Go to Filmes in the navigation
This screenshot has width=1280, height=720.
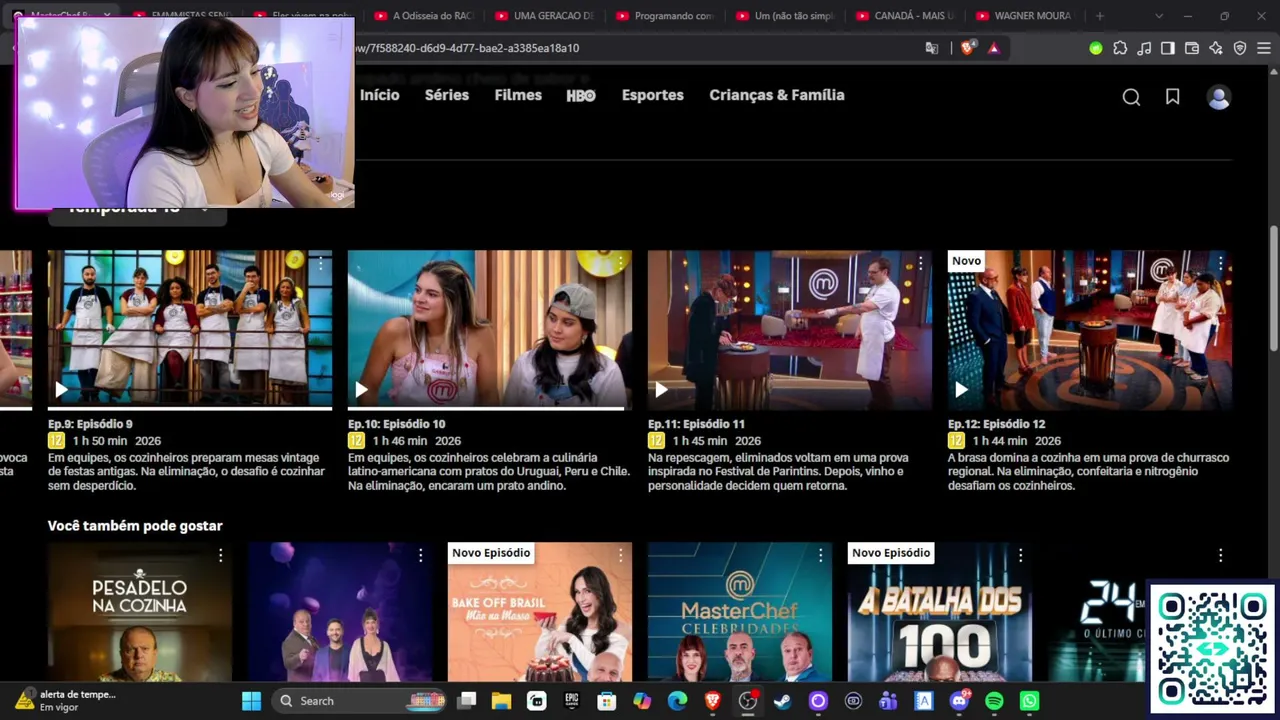coord(518,95)
